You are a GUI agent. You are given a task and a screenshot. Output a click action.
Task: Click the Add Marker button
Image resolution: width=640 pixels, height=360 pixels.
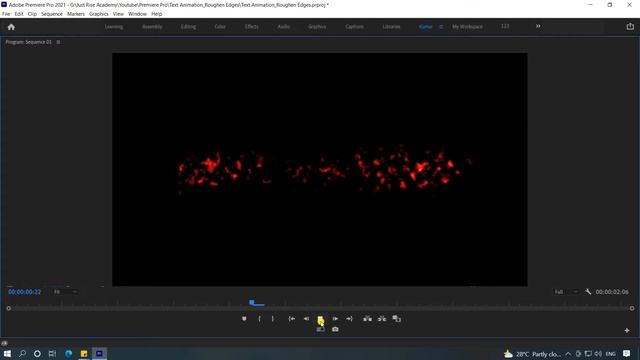pos(244,319)
